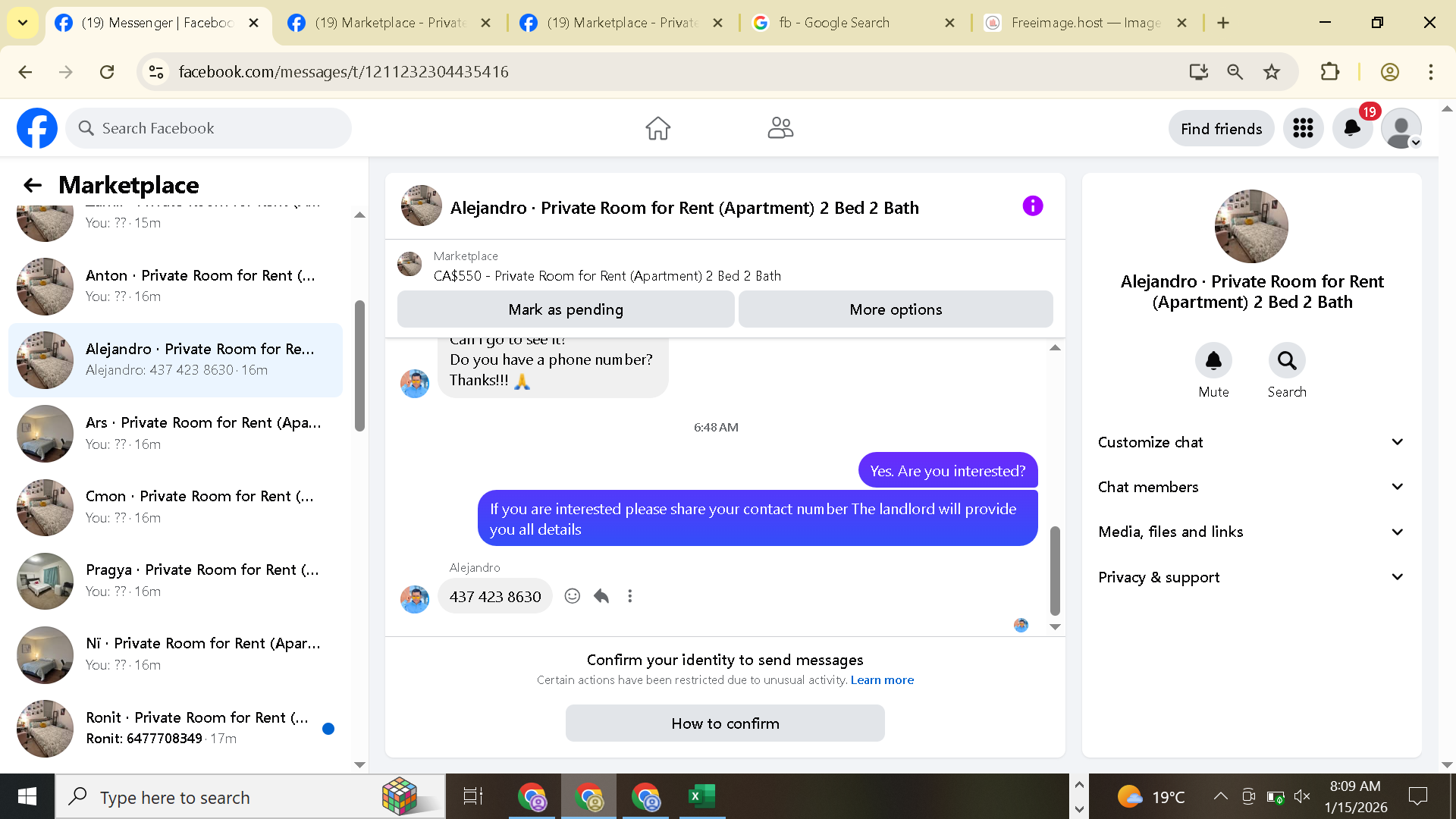React with emoji to the 437 423 8630 message
This screenshot has height=819, width=1456.
[573, 596]
